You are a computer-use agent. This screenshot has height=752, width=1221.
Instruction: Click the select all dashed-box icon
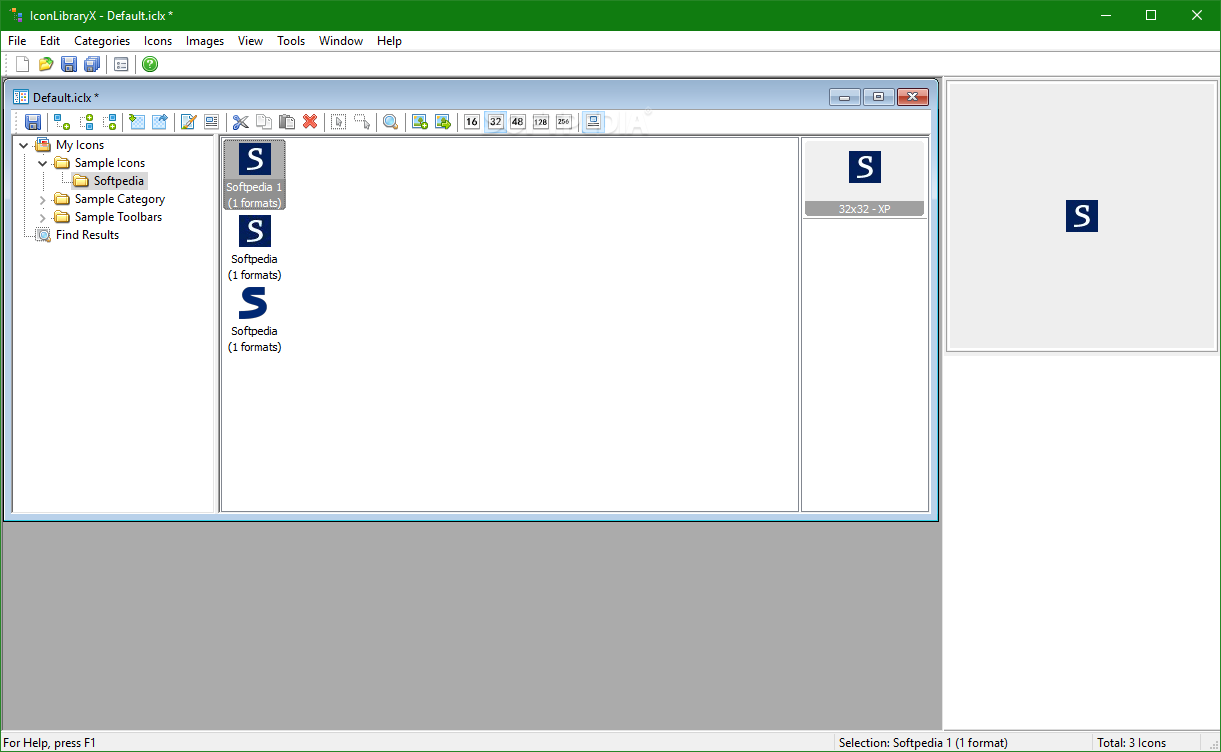[x=339, y=122]
